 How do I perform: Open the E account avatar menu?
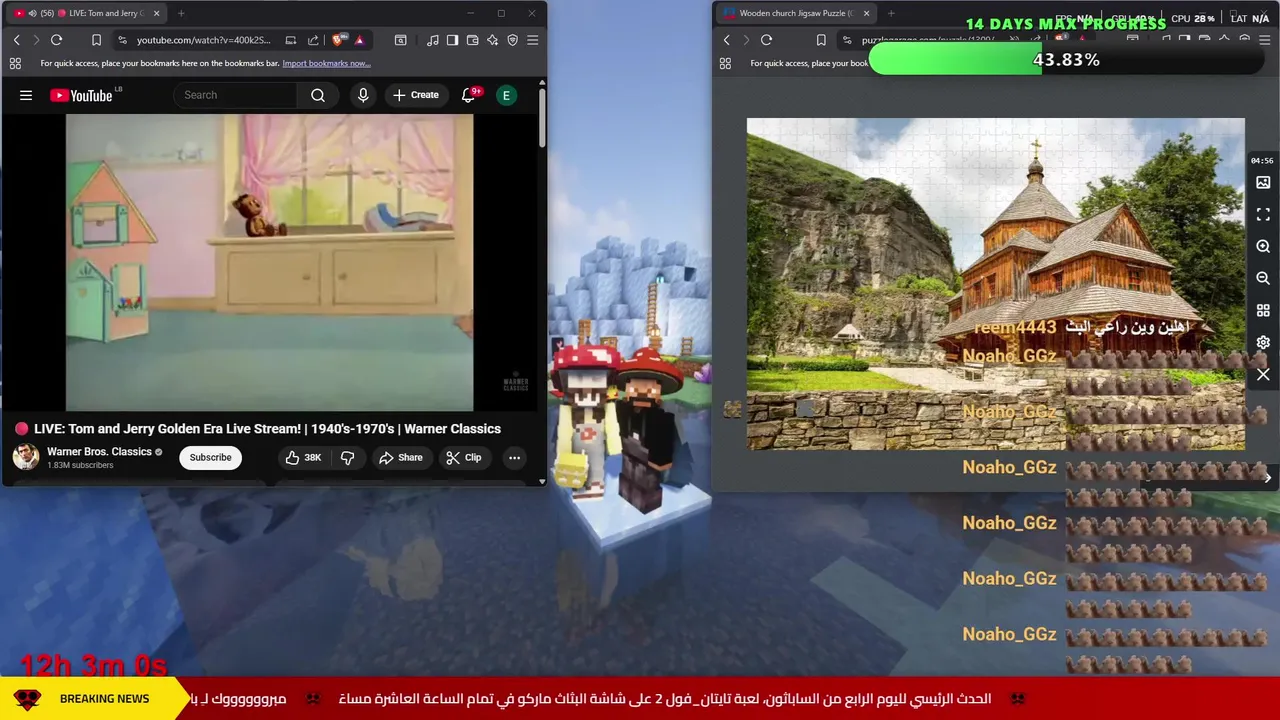click(x=506, y=95)
